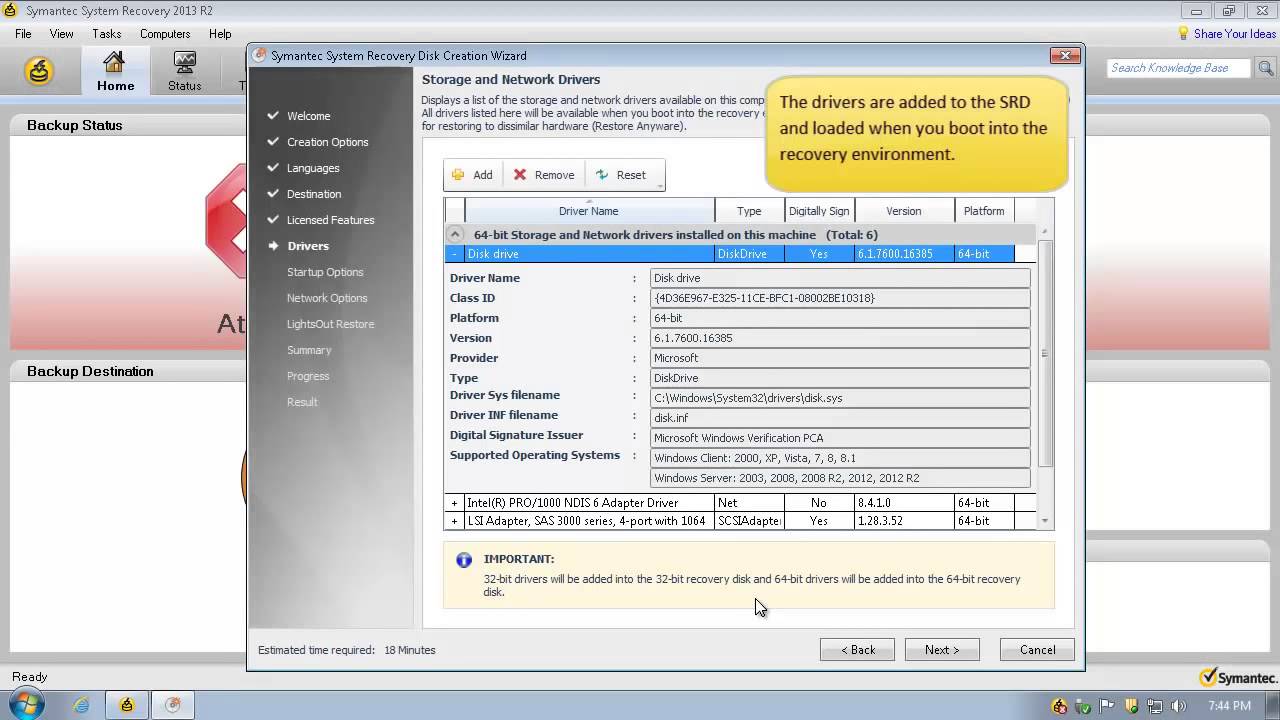The width and height of the screenshot is (1280, 720).
Task: Expand the LSI Adapter SAS 3000 row
Action: click(454, 521)
